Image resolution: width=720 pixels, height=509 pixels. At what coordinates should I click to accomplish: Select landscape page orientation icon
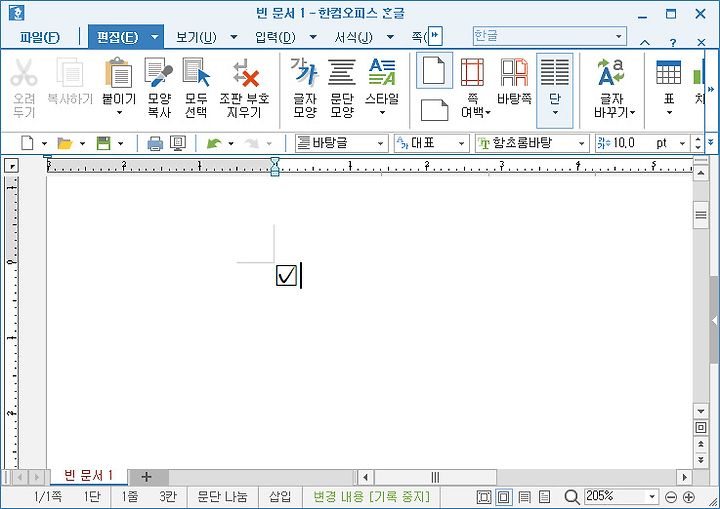[x=434, y=110]
